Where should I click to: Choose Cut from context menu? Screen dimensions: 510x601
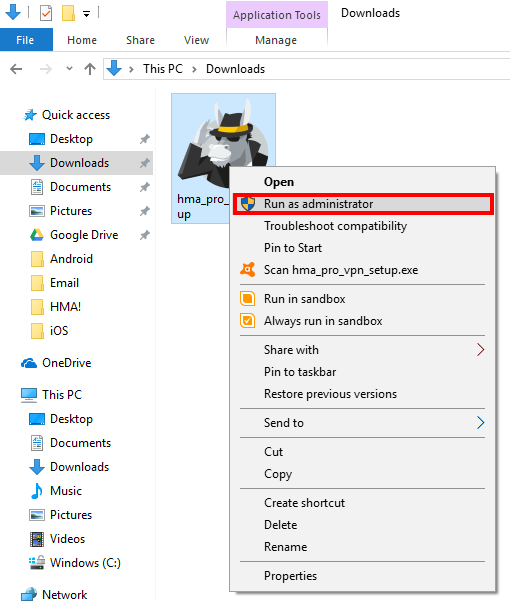(362, 452)
